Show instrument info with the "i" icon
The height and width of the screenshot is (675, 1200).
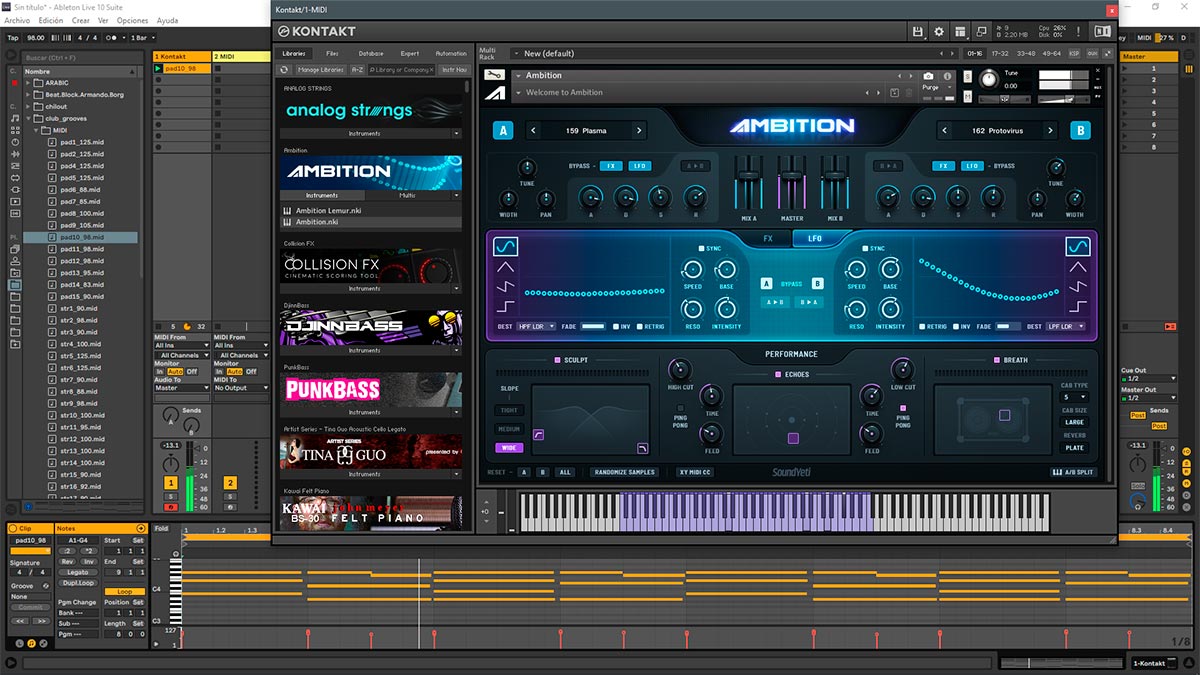tap(946, 76)
